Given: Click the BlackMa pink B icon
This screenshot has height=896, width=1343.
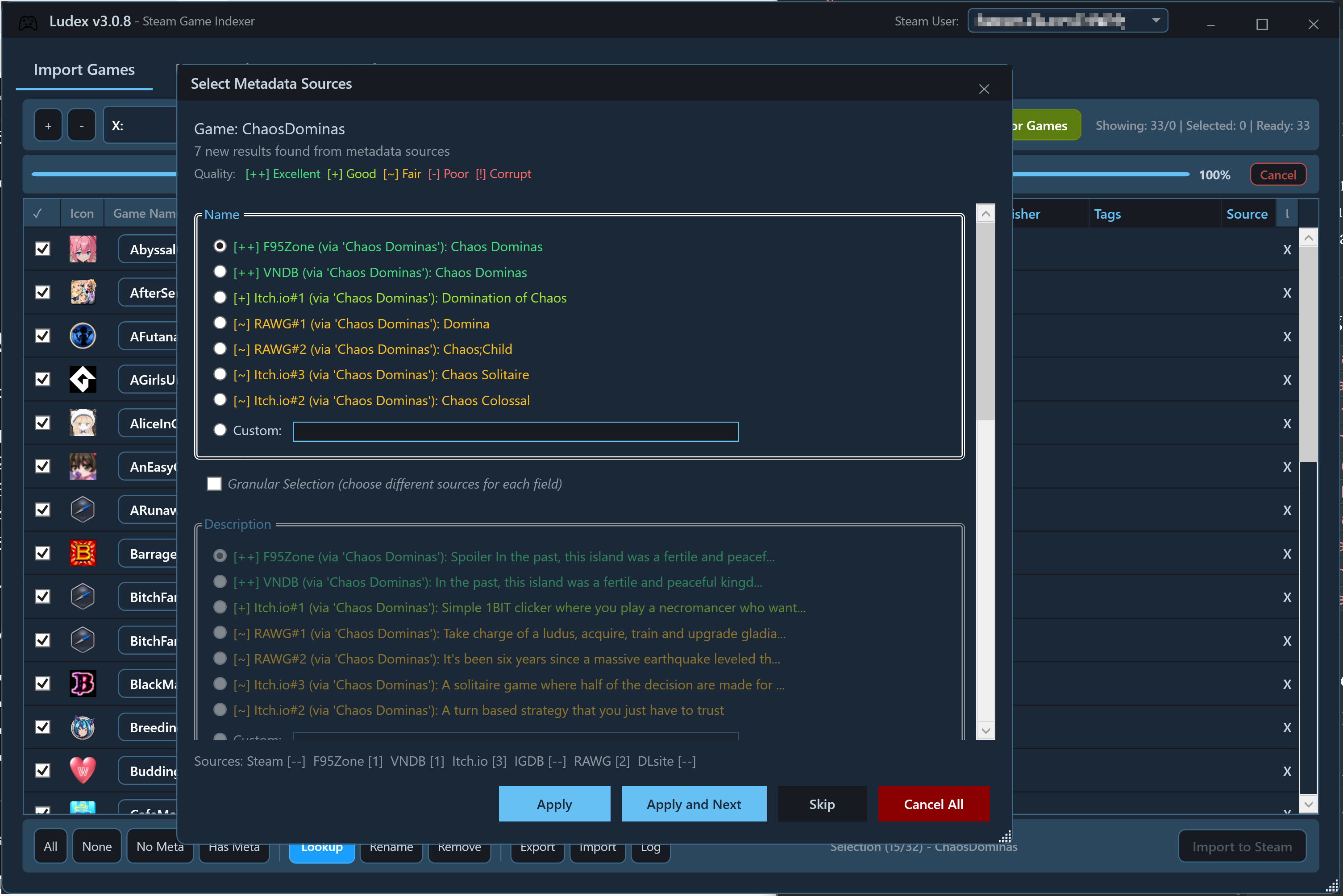Looking at the screenshot, I should (x=83, y=684).
